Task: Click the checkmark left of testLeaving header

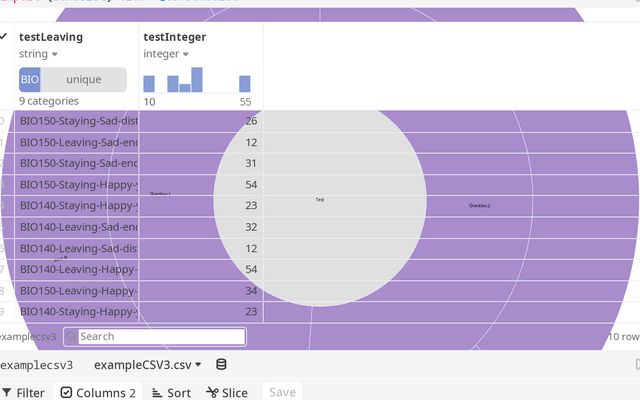Action: pos(4,37)
